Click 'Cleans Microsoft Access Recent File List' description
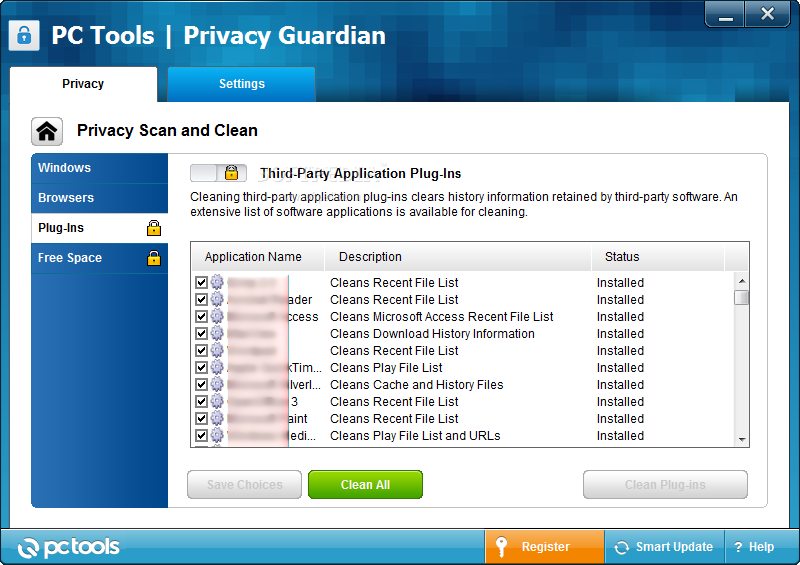The width and height of the screenshot is (800, 565). click(441, 316)
